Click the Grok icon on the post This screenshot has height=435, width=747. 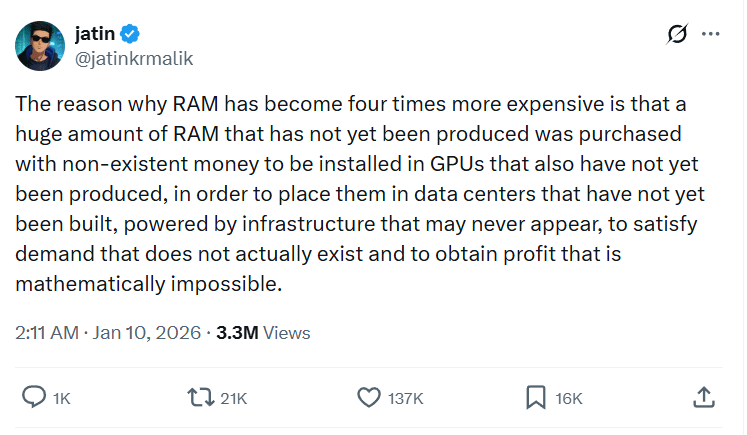pyautogui.click(x=677, y=34)
